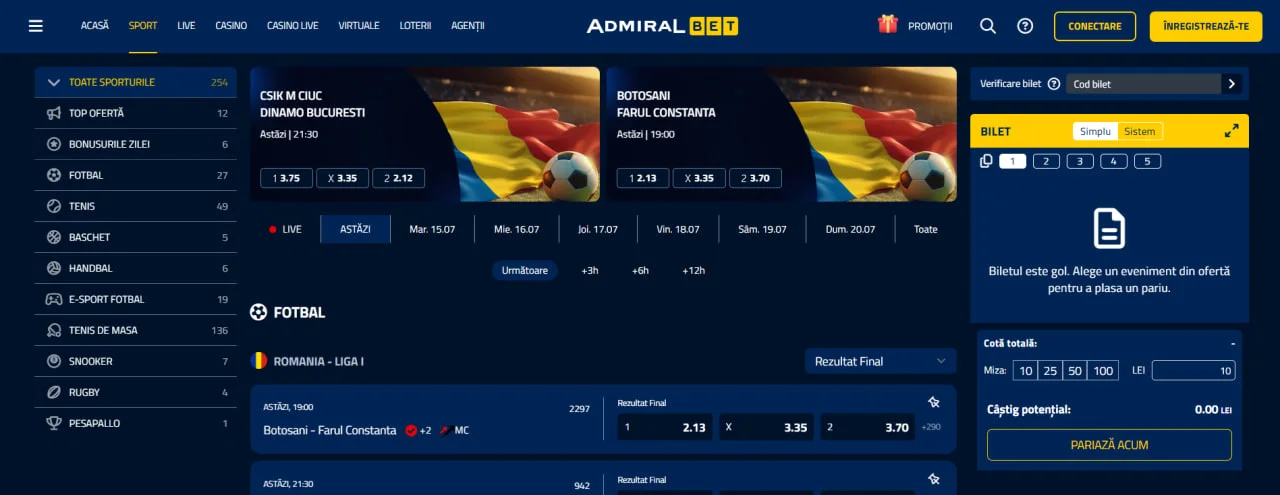The image size is (1280, 495).
Task: Click the Rugby sidebar icon
Action: (54, 392)
